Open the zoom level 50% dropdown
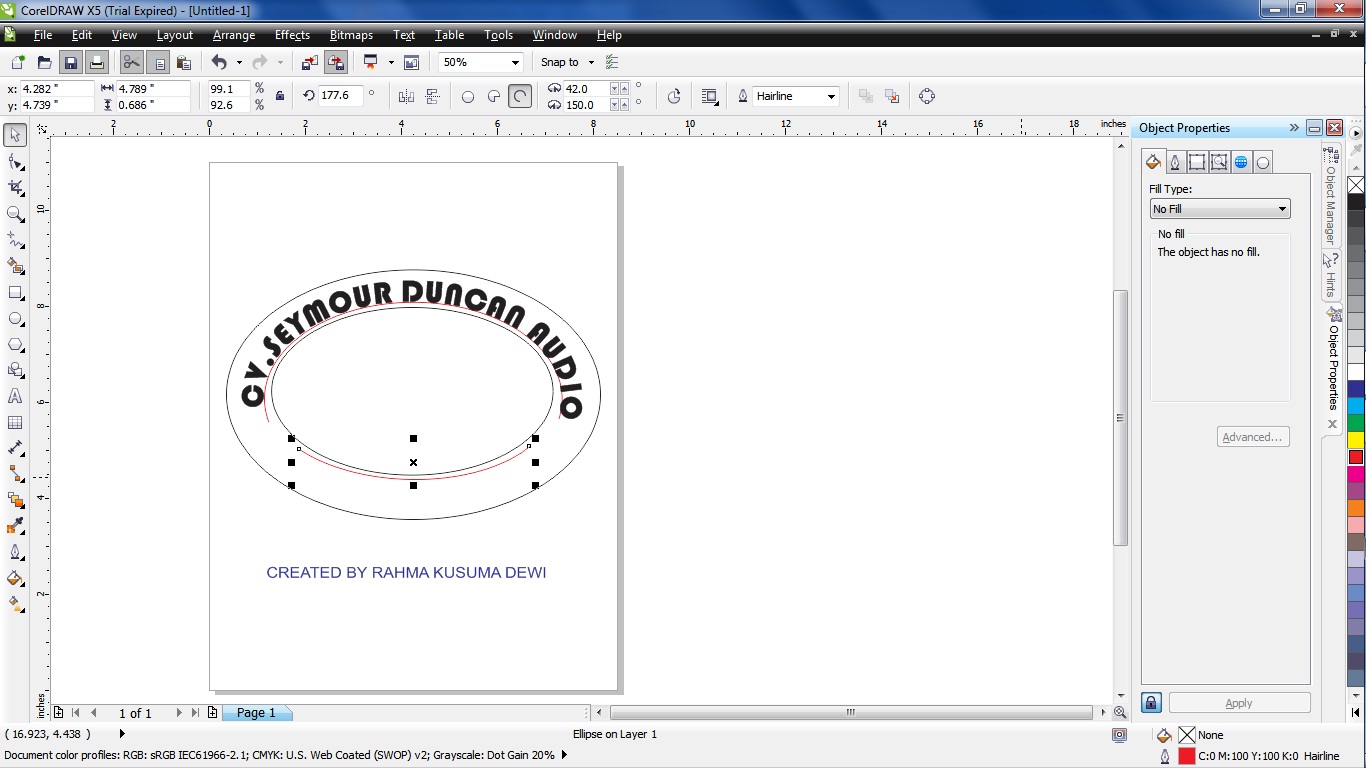1366x768 pixels. (x=516, y=62)
